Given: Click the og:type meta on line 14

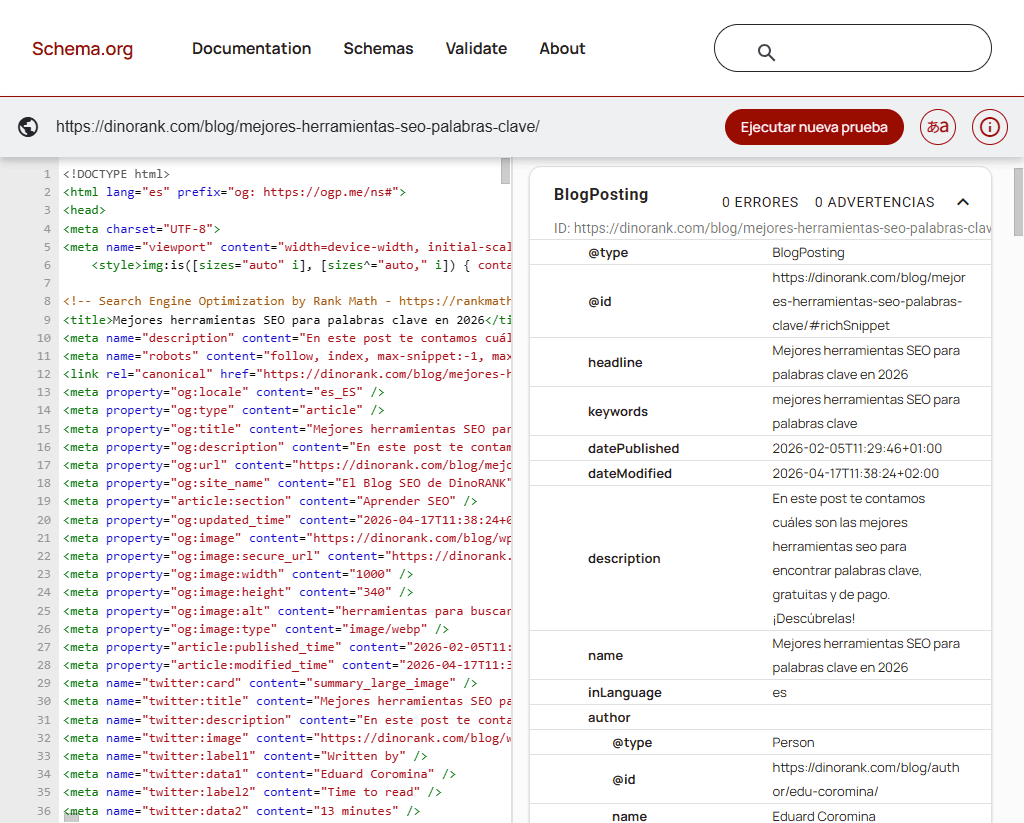Looking at the screenshot, I should click(224, 410).
